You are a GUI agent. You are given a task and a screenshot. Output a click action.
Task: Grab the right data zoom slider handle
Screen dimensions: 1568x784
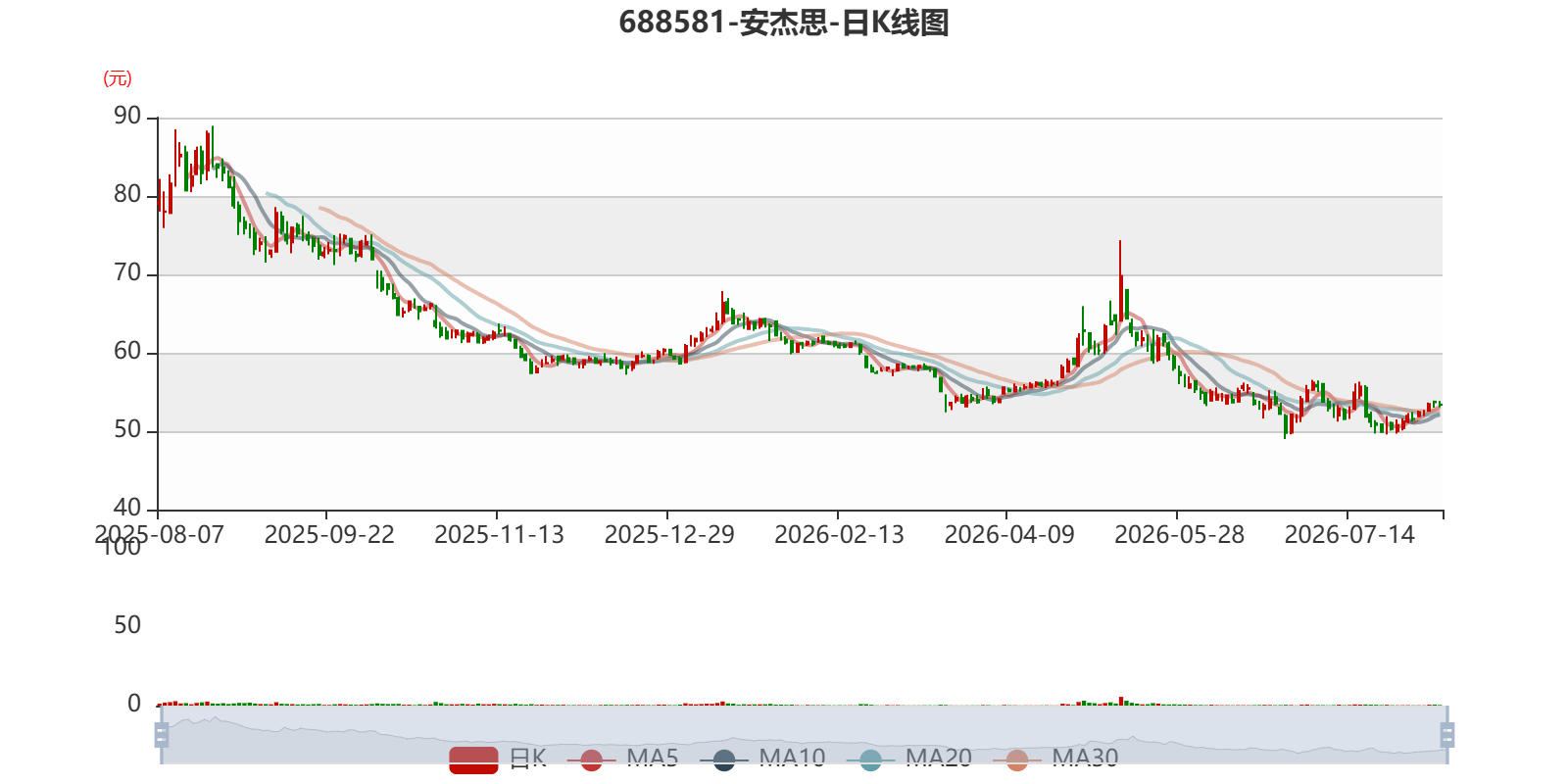1447,735
